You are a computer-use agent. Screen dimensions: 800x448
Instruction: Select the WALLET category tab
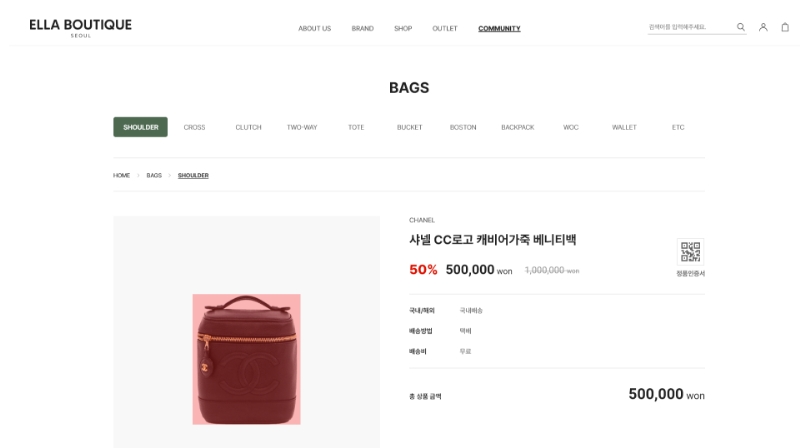click(624, 127)
